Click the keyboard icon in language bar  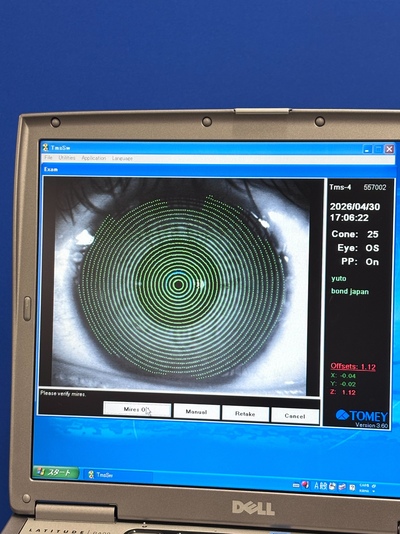tap(296, 485)
